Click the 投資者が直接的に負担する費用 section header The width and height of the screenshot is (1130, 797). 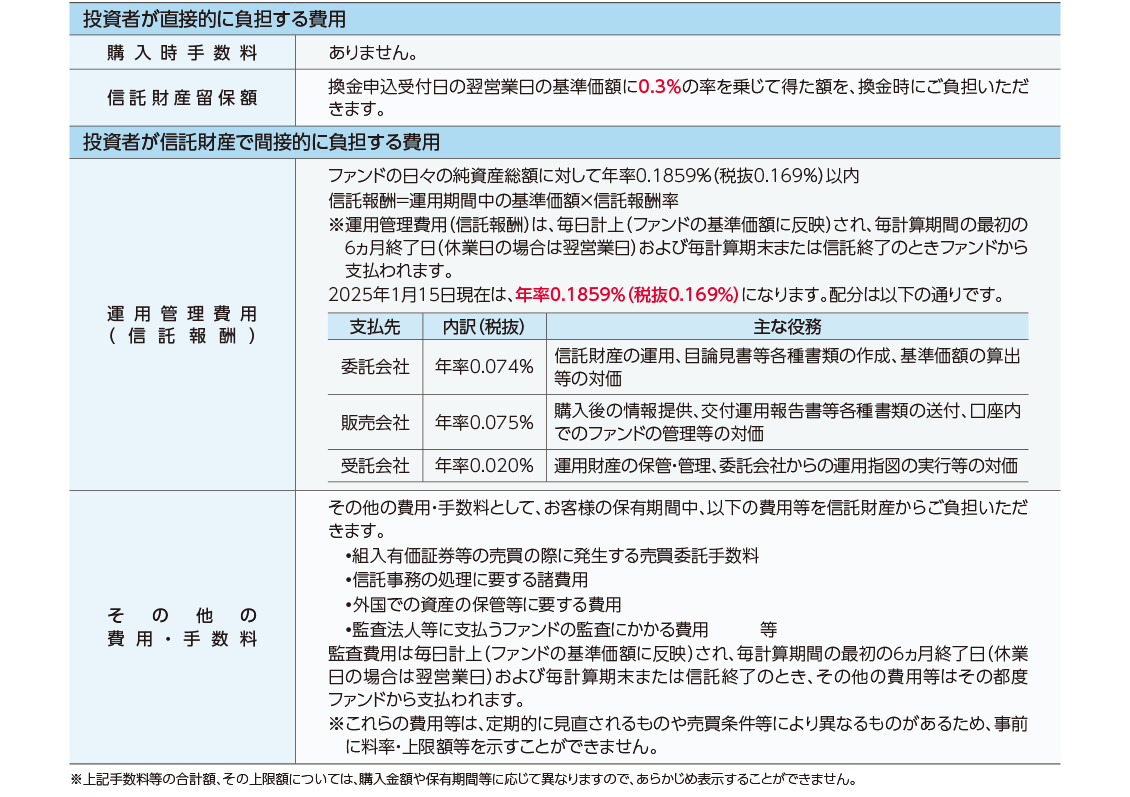(x=214, y=19)
